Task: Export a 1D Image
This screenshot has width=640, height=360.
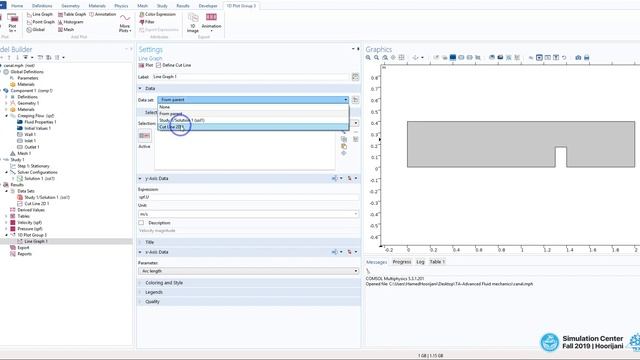Action: [x=193, y=22]
